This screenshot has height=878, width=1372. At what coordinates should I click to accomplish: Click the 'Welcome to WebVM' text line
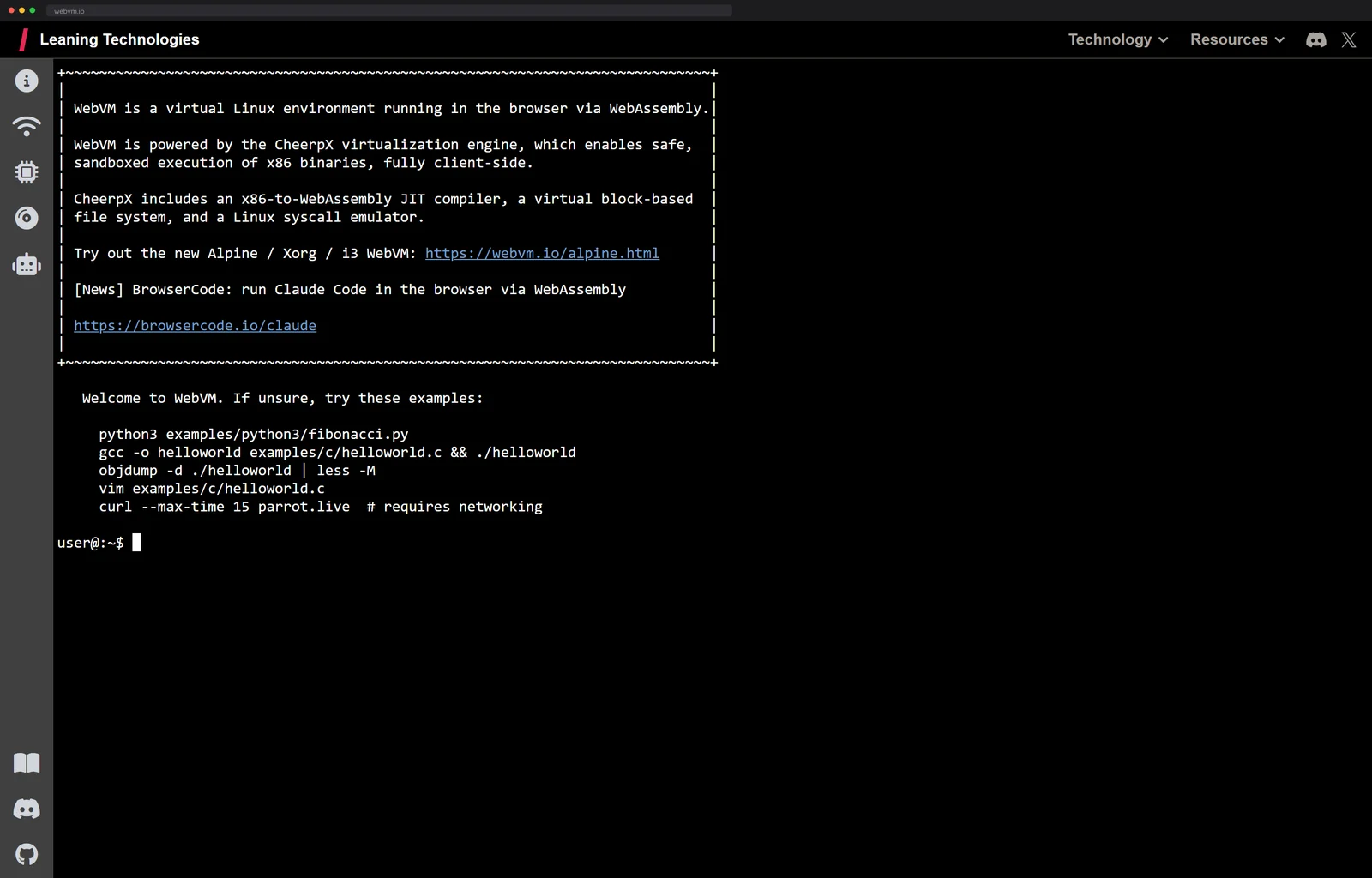tap(282, 398)
